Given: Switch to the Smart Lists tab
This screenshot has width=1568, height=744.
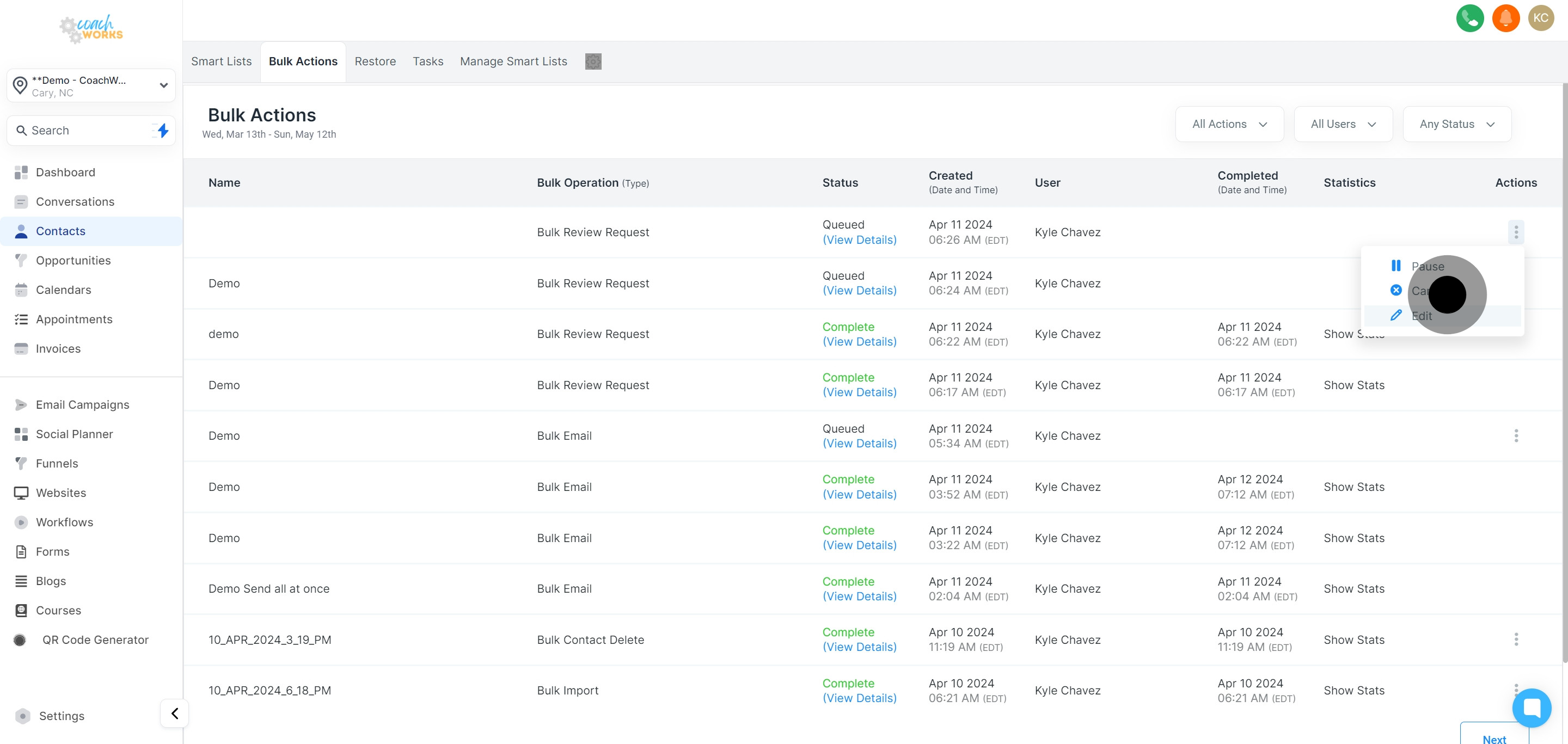Looking at the screenshot, I should point(221,62).
